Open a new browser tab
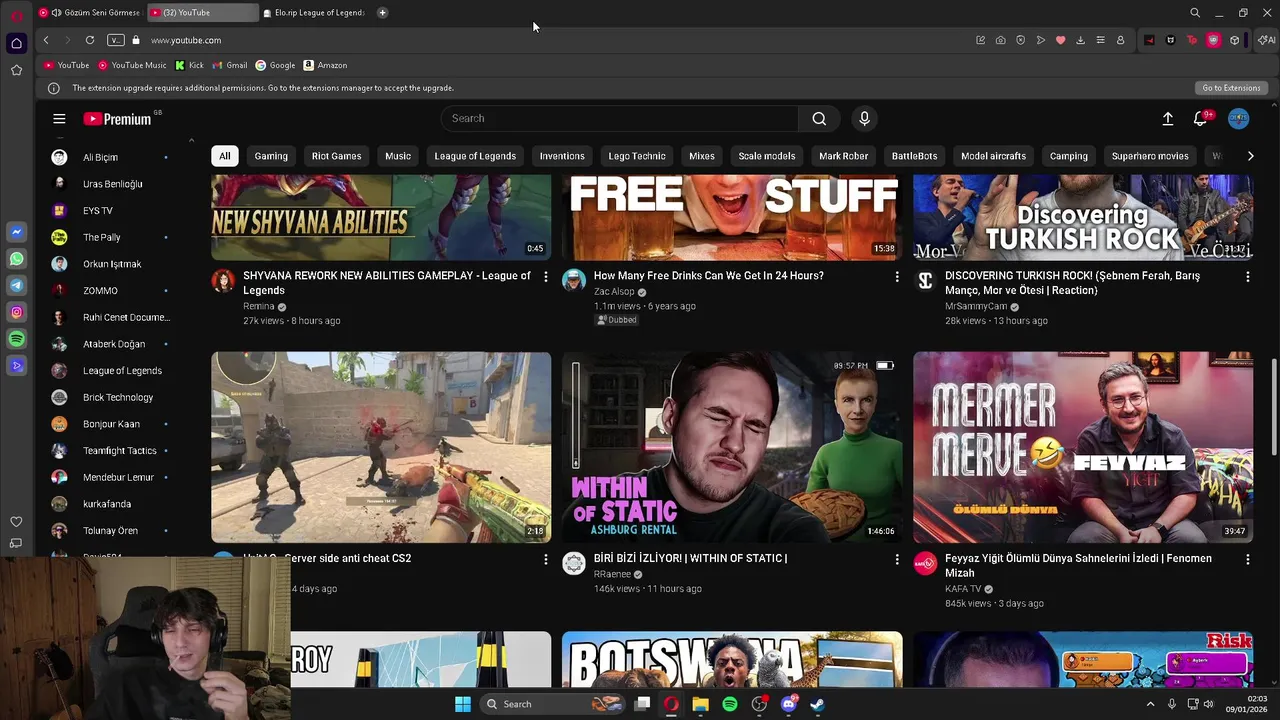 (382, 13)
